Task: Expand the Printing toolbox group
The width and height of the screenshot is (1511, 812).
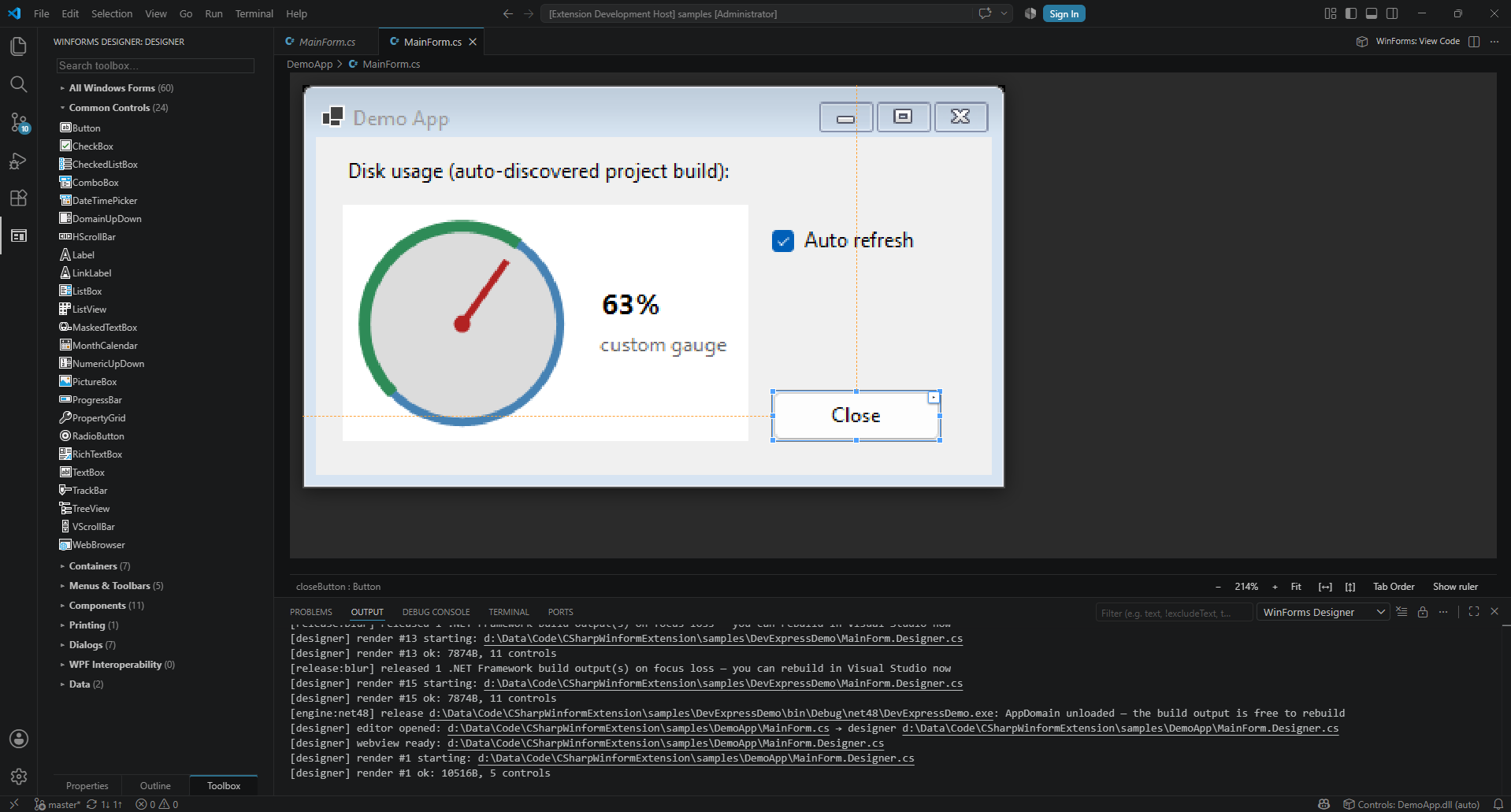Action: (93, 625)
